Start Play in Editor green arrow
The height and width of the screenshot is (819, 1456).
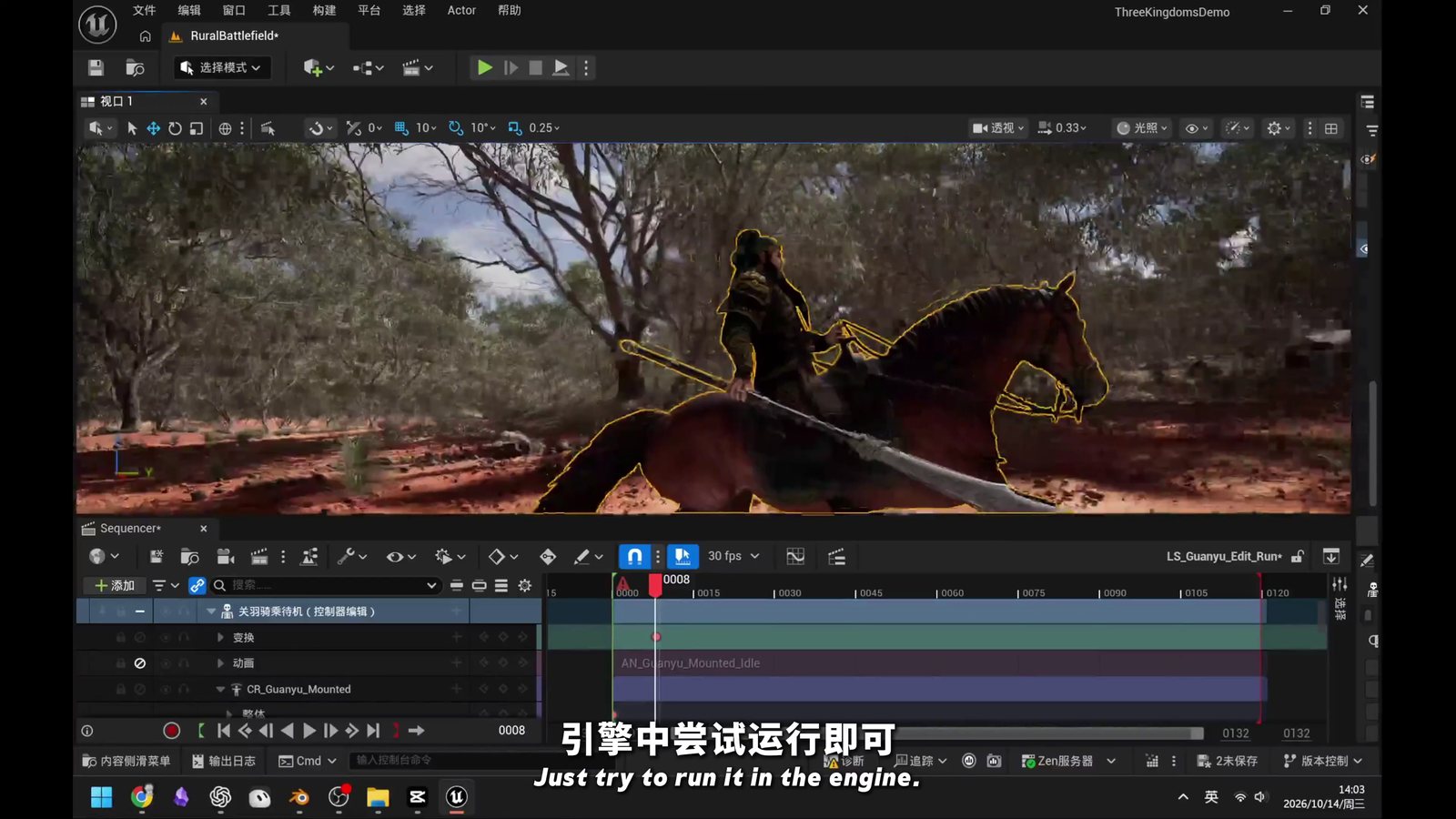[x=485, y=67]
